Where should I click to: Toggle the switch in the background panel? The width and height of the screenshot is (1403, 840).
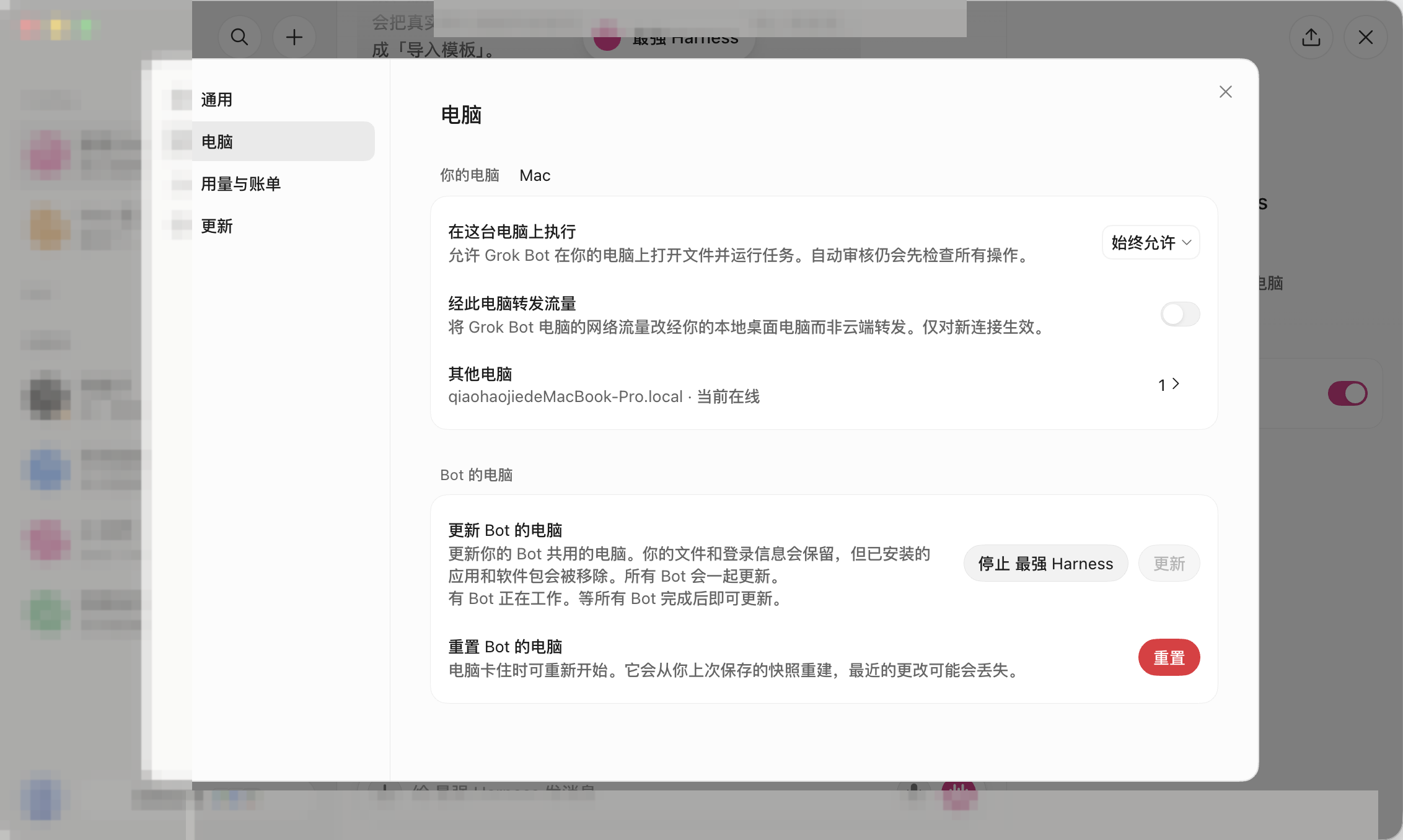(1347, 393)
